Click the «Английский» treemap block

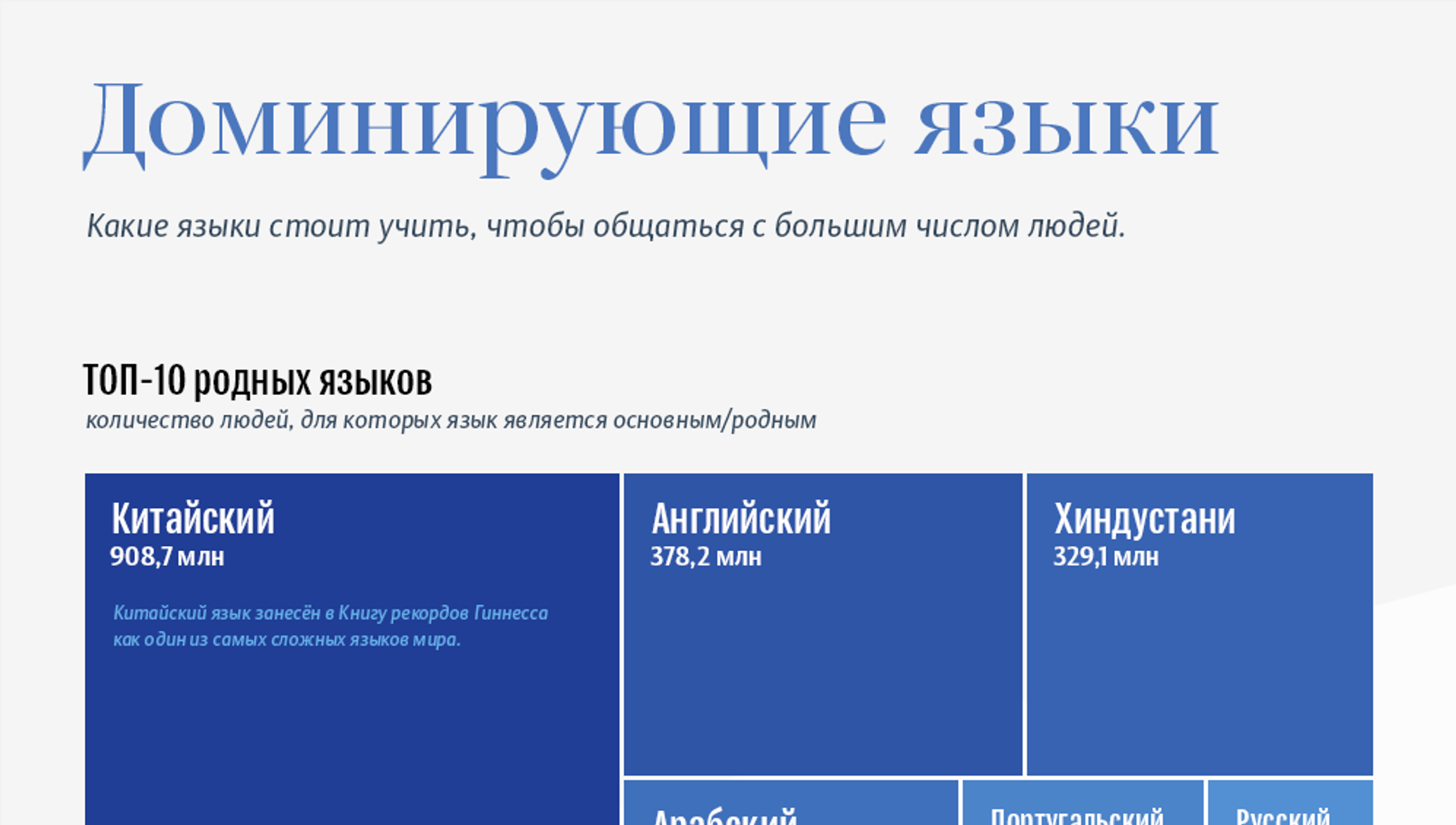[822, 632]
